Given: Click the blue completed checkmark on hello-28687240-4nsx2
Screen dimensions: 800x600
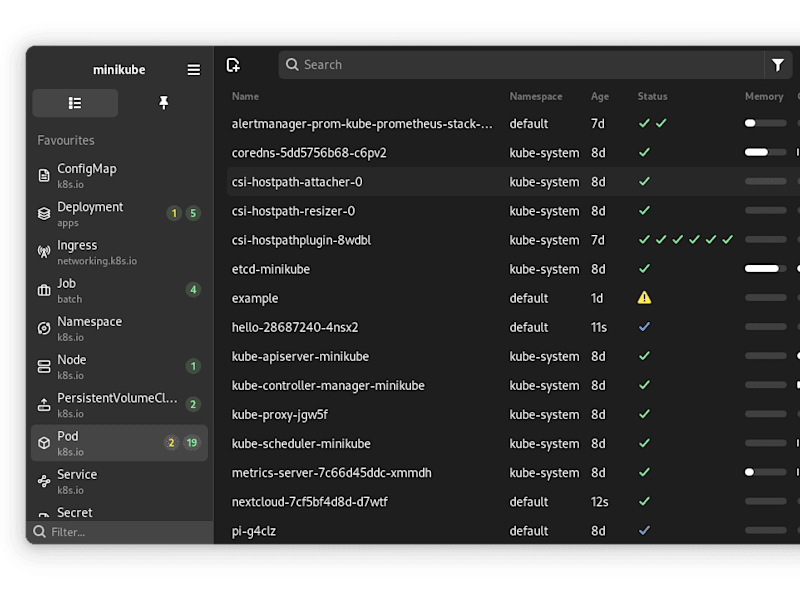Looking at the screenshot, I should point(644,327).
